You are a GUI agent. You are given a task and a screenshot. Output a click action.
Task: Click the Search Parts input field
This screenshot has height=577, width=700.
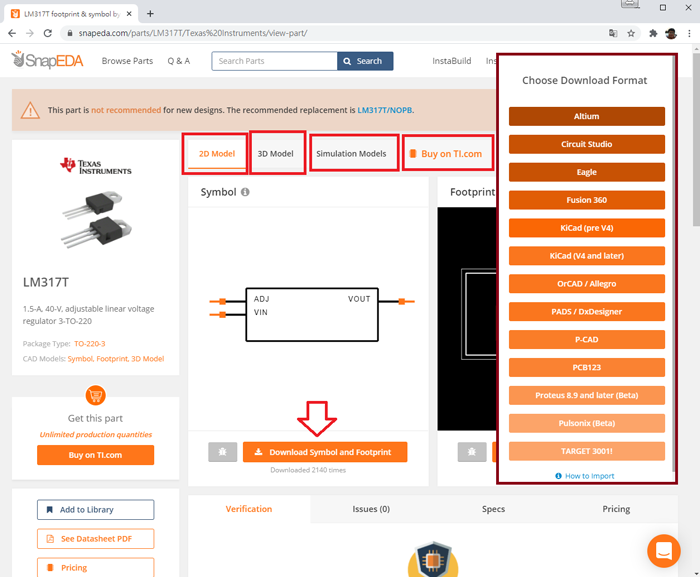point(274,61)
